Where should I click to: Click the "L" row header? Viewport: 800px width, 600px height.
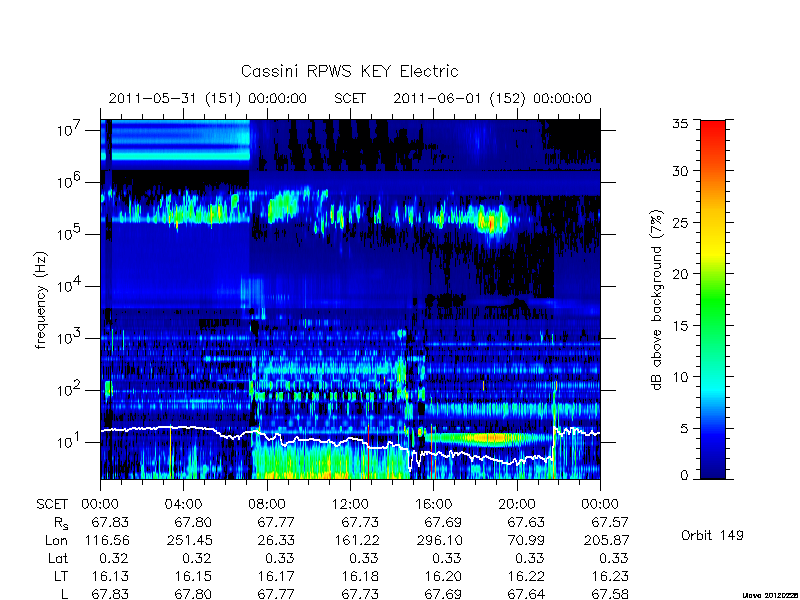tap(64, 594)
